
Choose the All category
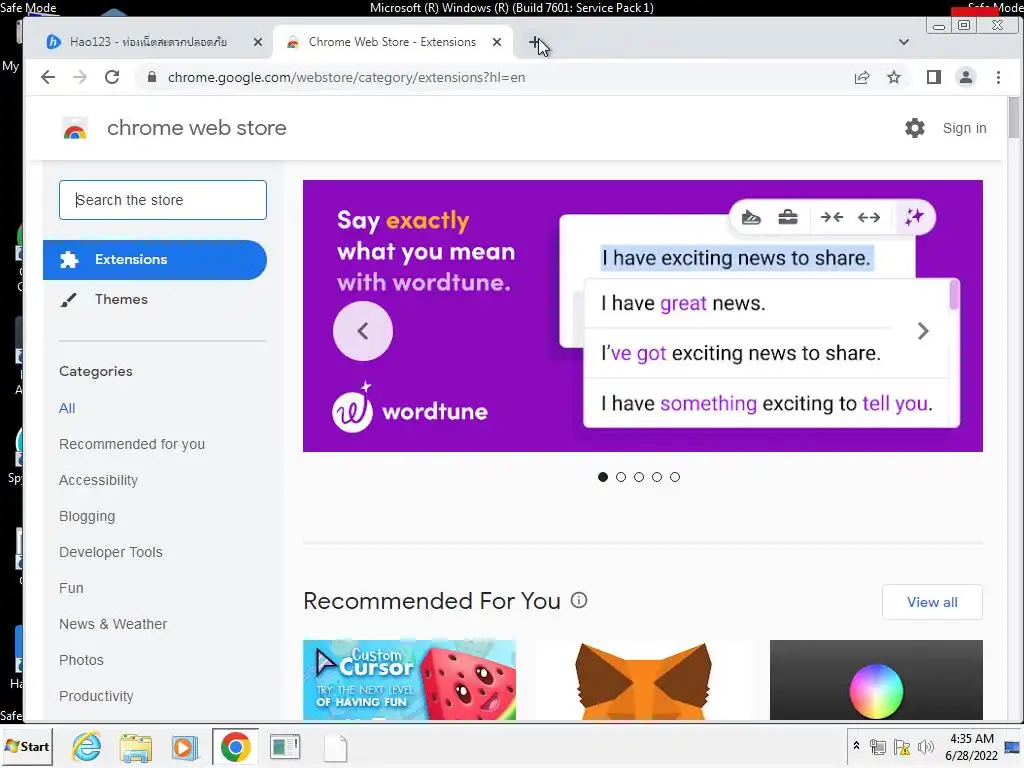[67, 408]
